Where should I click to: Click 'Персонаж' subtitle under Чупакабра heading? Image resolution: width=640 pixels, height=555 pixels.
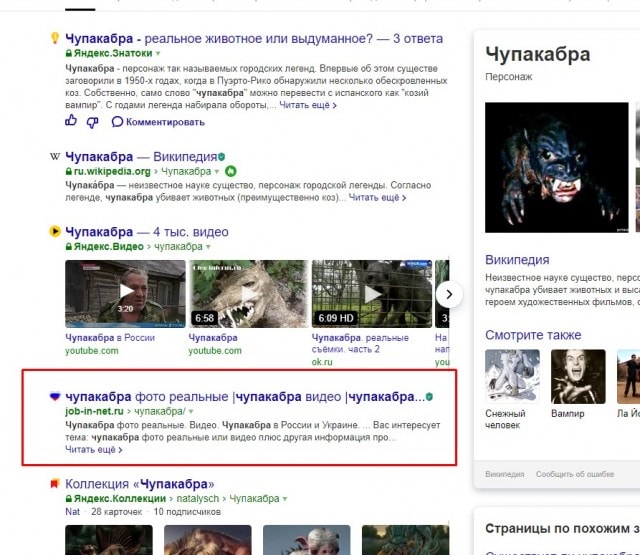click(509, 77)
